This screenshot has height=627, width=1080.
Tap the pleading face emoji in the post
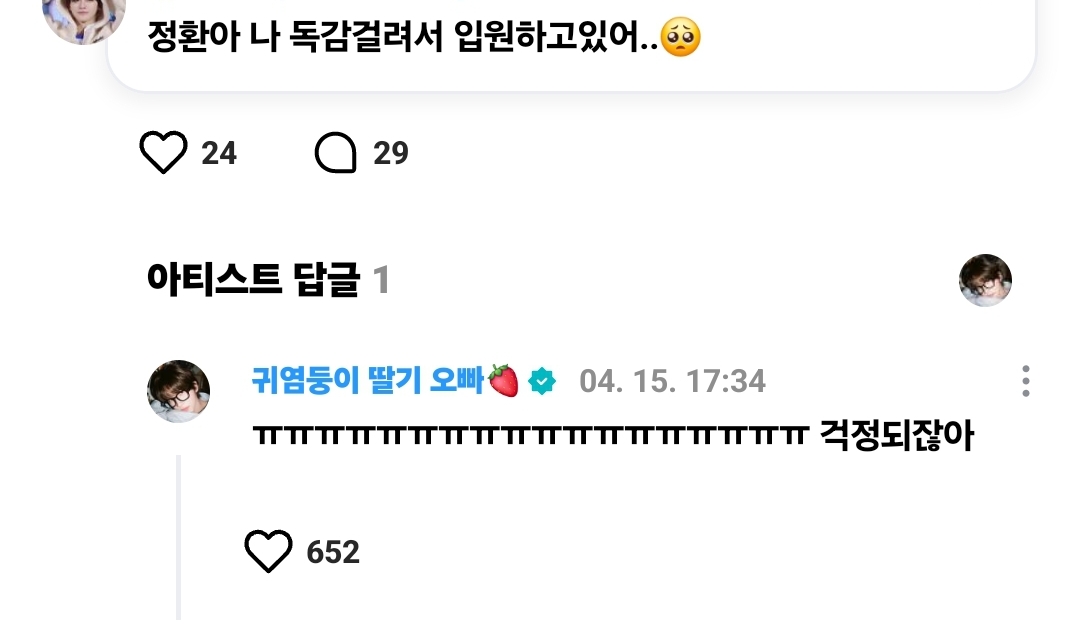(x=681, y=37)
